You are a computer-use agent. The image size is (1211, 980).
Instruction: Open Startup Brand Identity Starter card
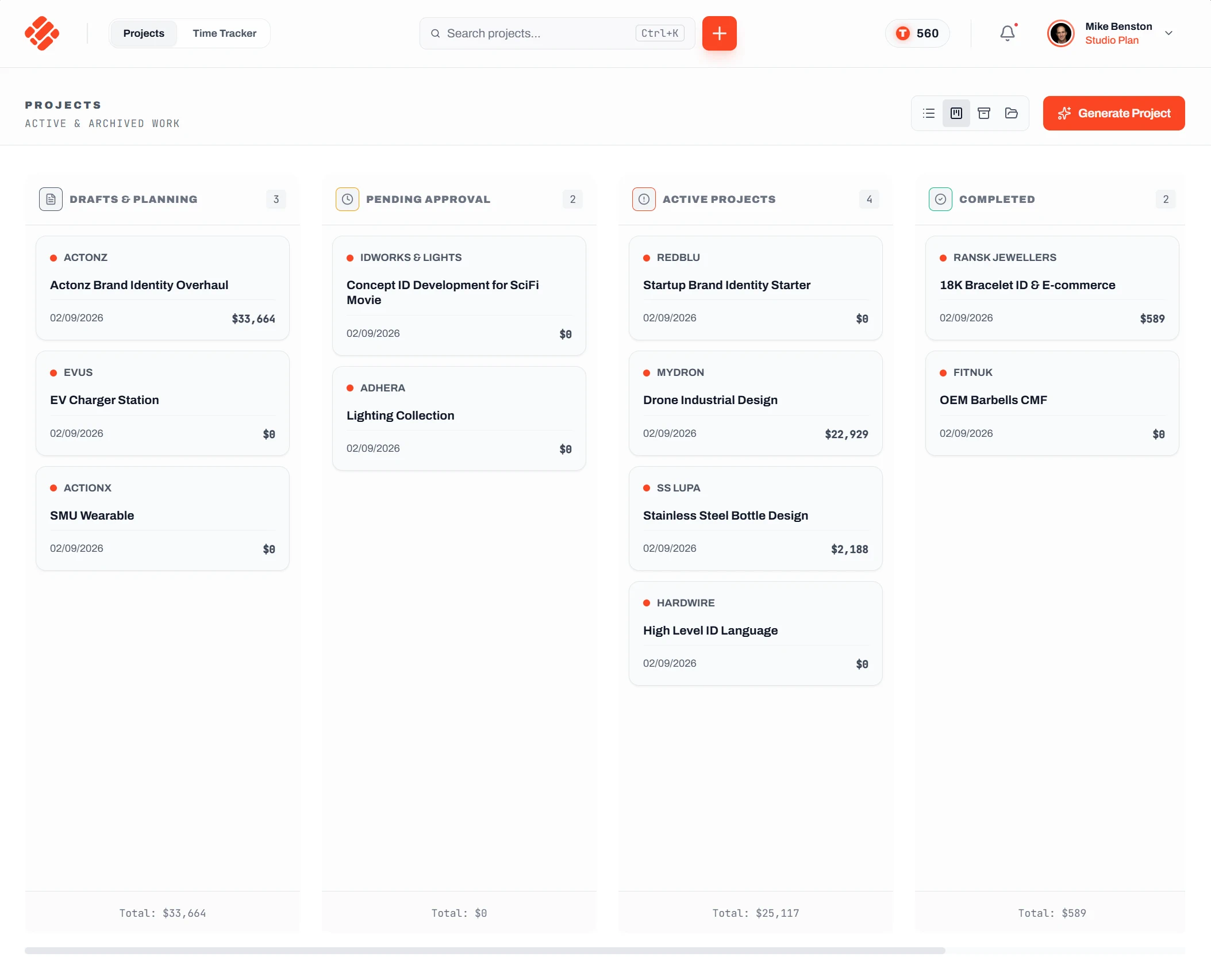[x=756, y=288]
